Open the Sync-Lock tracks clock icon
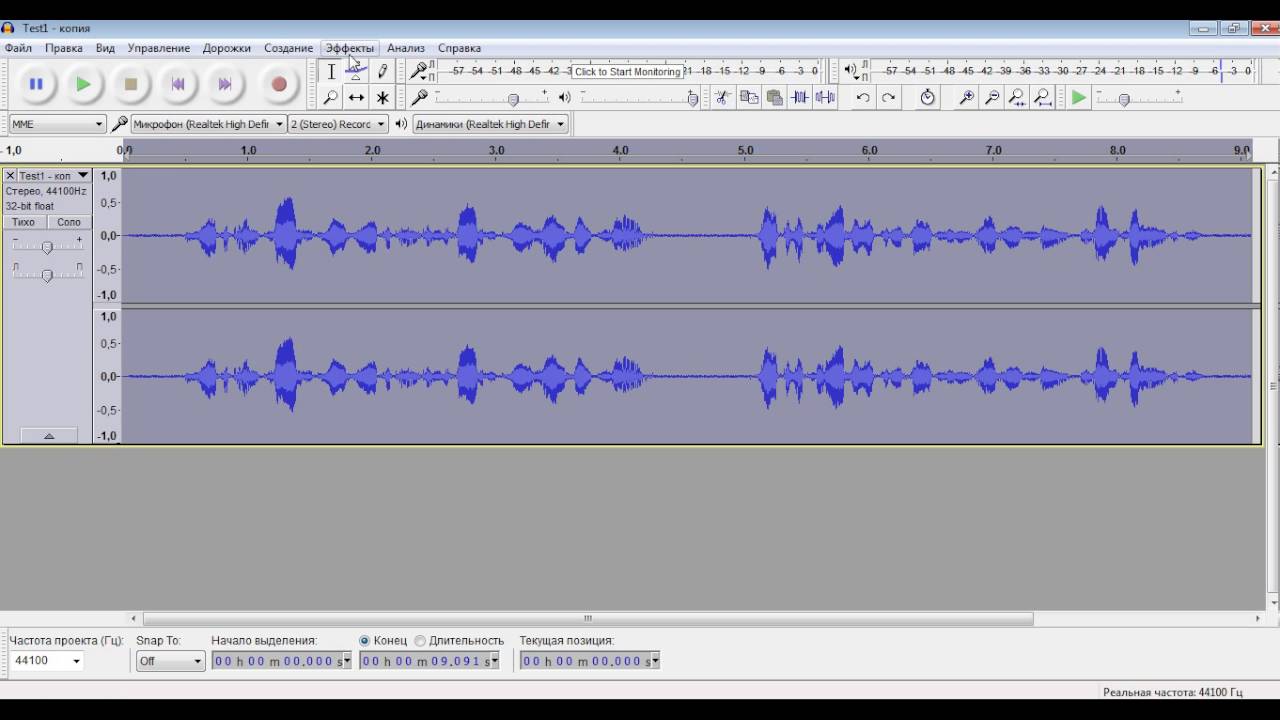 point(927,97)
